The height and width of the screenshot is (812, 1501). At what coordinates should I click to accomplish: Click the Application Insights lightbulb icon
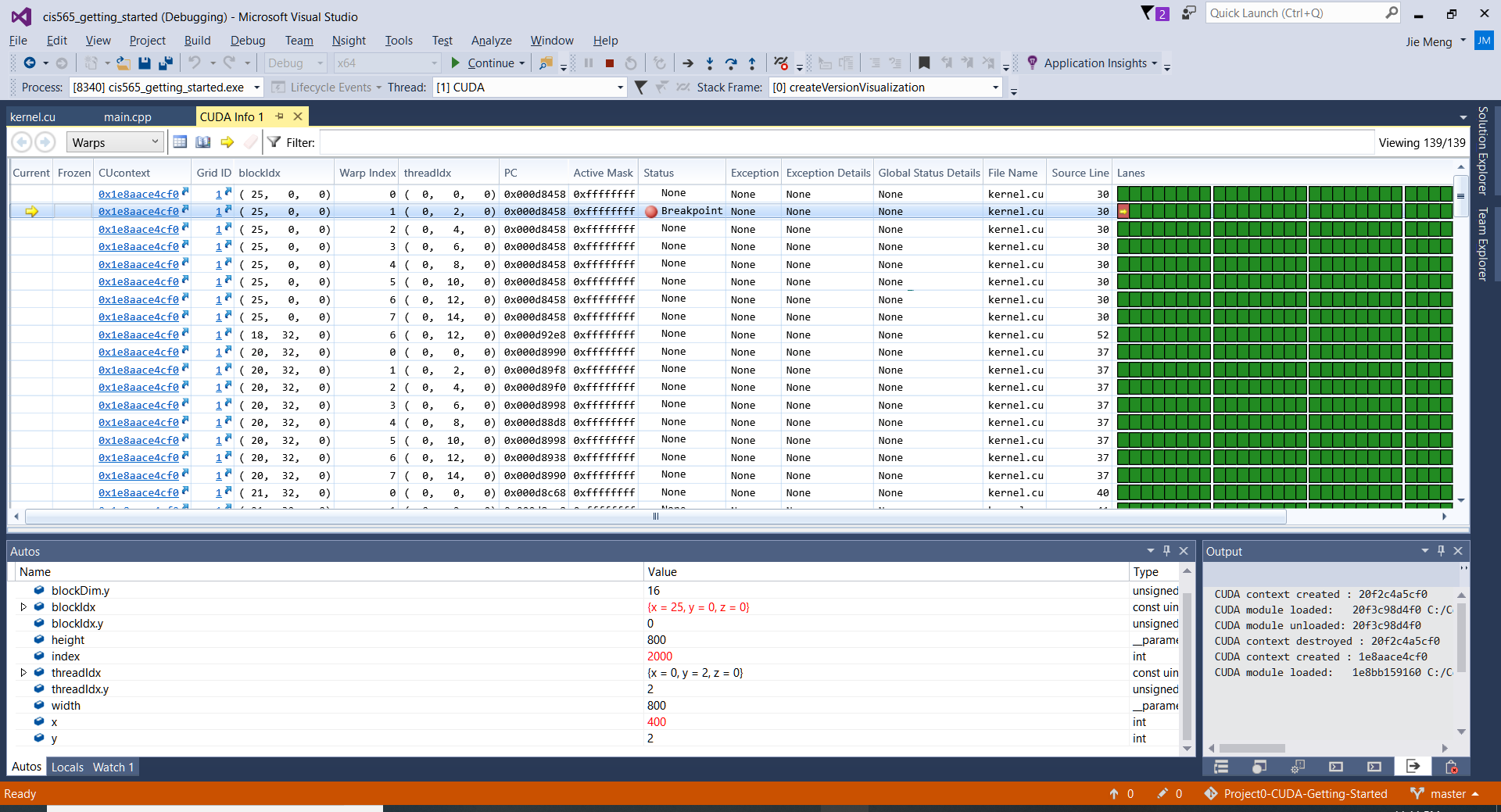tap(1032, 63)
